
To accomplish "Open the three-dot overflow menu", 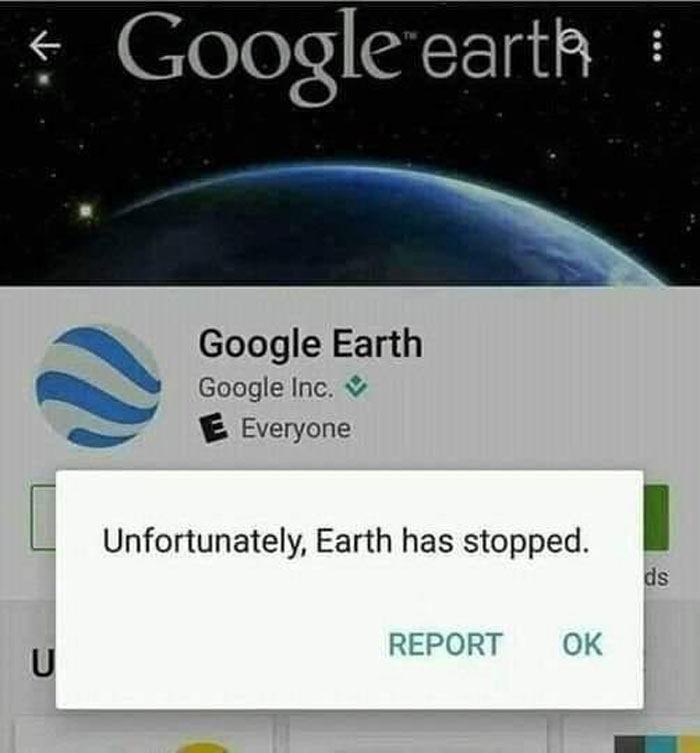I will [657, 46].
